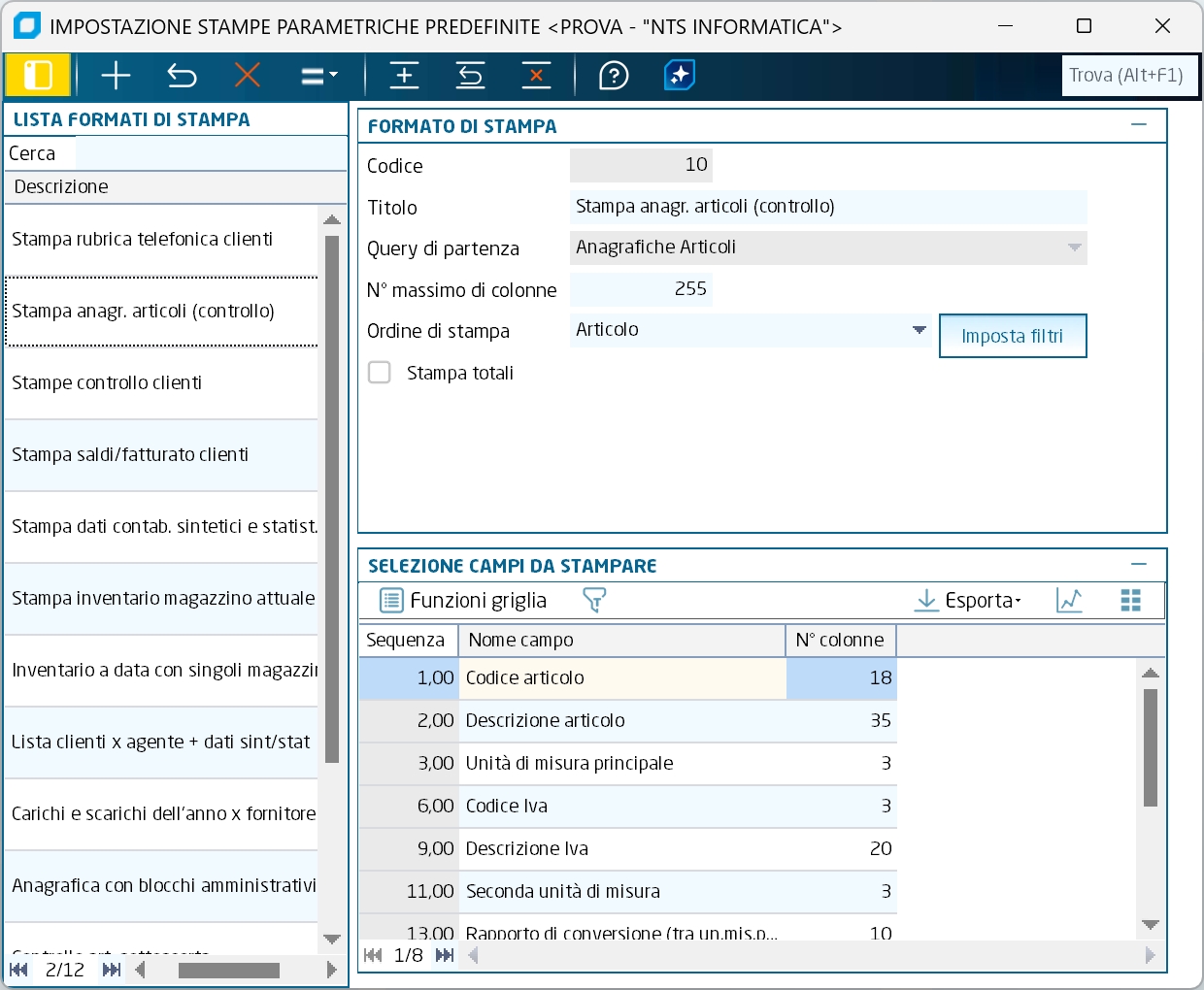Click the orange X delete icon
The image size is (1204, 990).
pos(248,75)
